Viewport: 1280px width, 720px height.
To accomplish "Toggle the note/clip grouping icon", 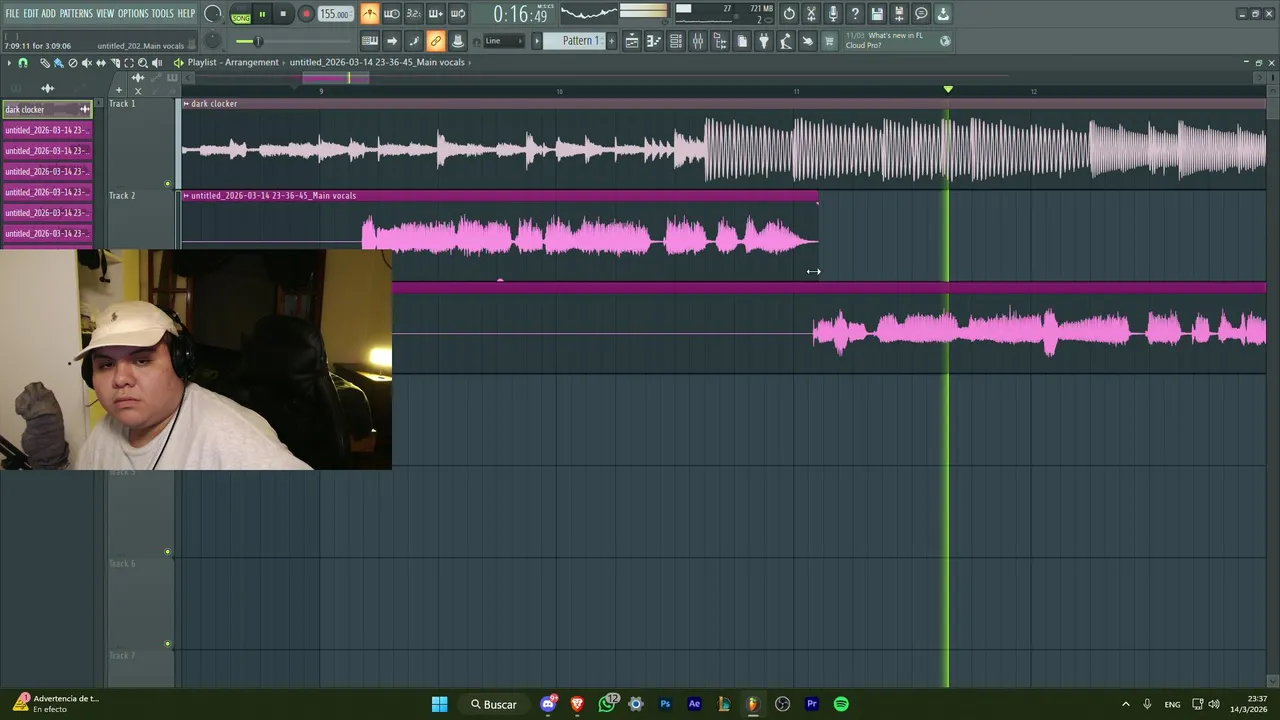I will pos(414,41).
